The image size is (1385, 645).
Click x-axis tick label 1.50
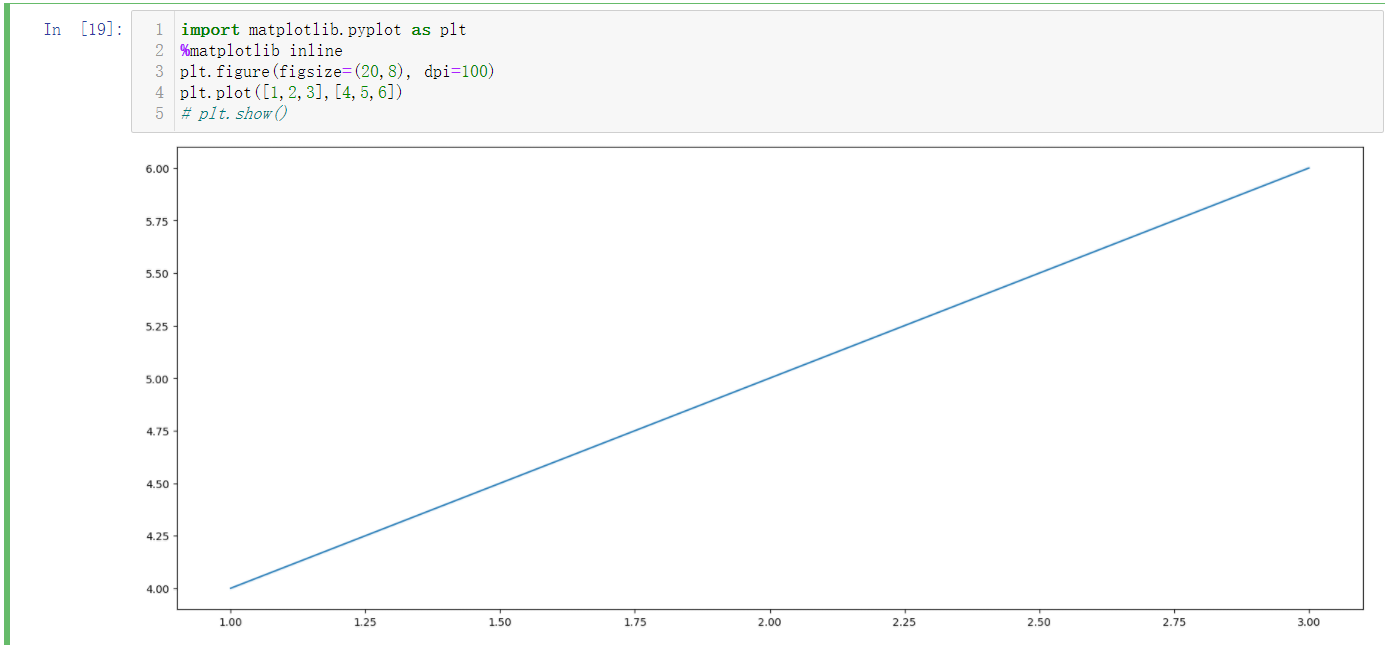point(500,622)
